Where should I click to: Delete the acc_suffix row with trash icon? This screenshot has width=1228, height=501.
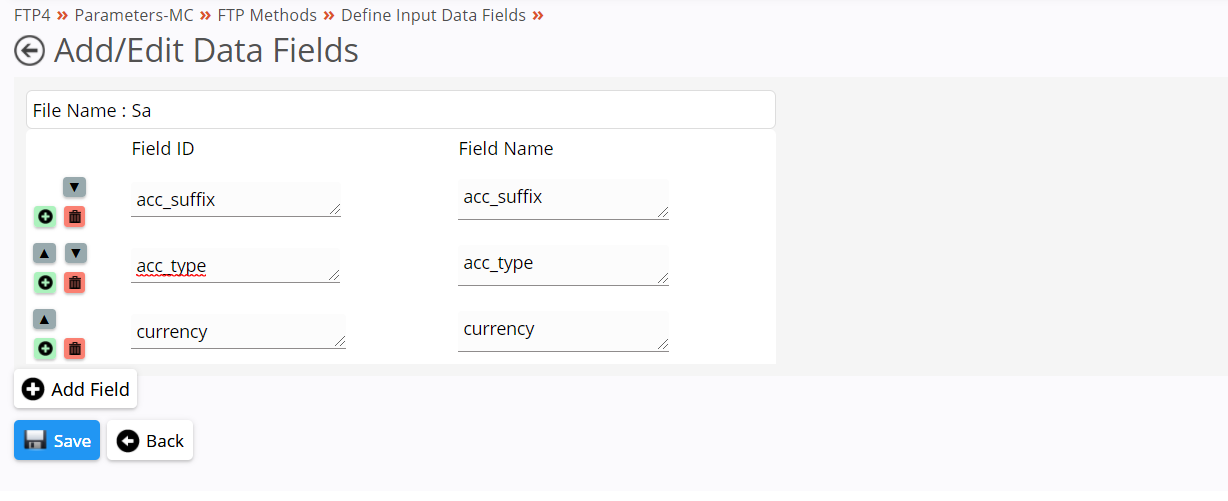(x=75, y=216)
